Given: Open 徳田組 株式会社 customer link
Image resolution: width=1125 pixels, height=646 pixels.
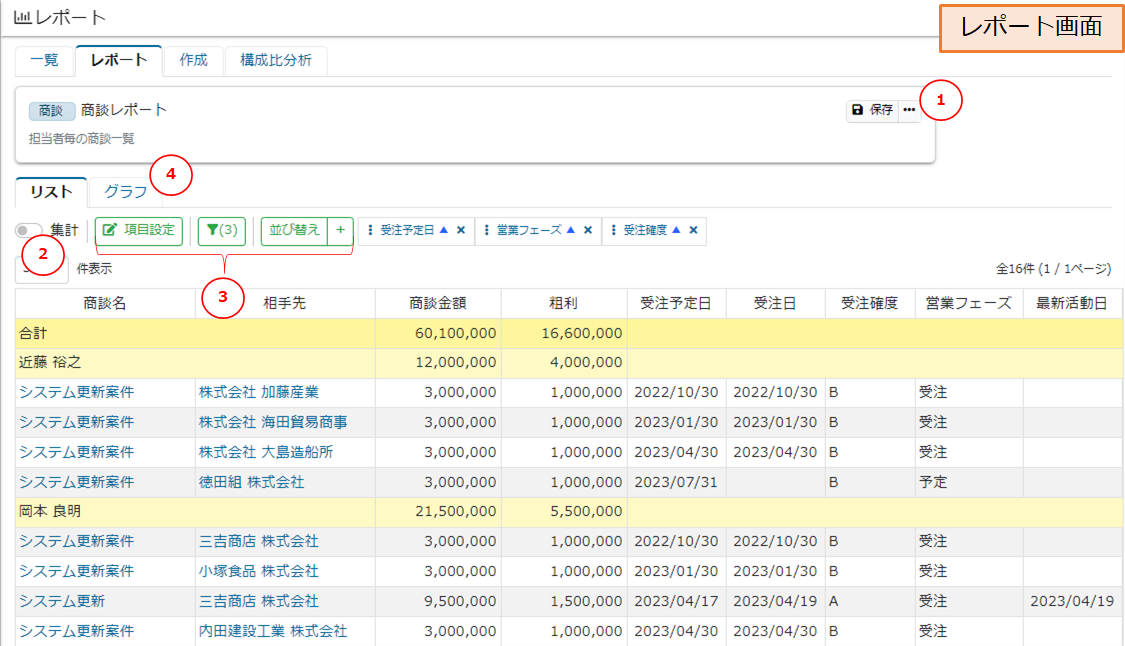Looking at the screenshot, I should pos(252,482).
